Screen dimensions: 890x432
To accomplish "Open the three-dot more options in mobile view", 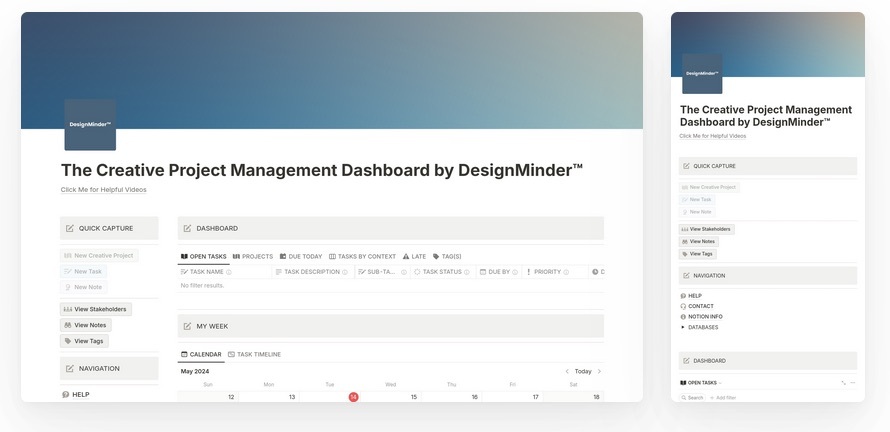I will 853,383.
